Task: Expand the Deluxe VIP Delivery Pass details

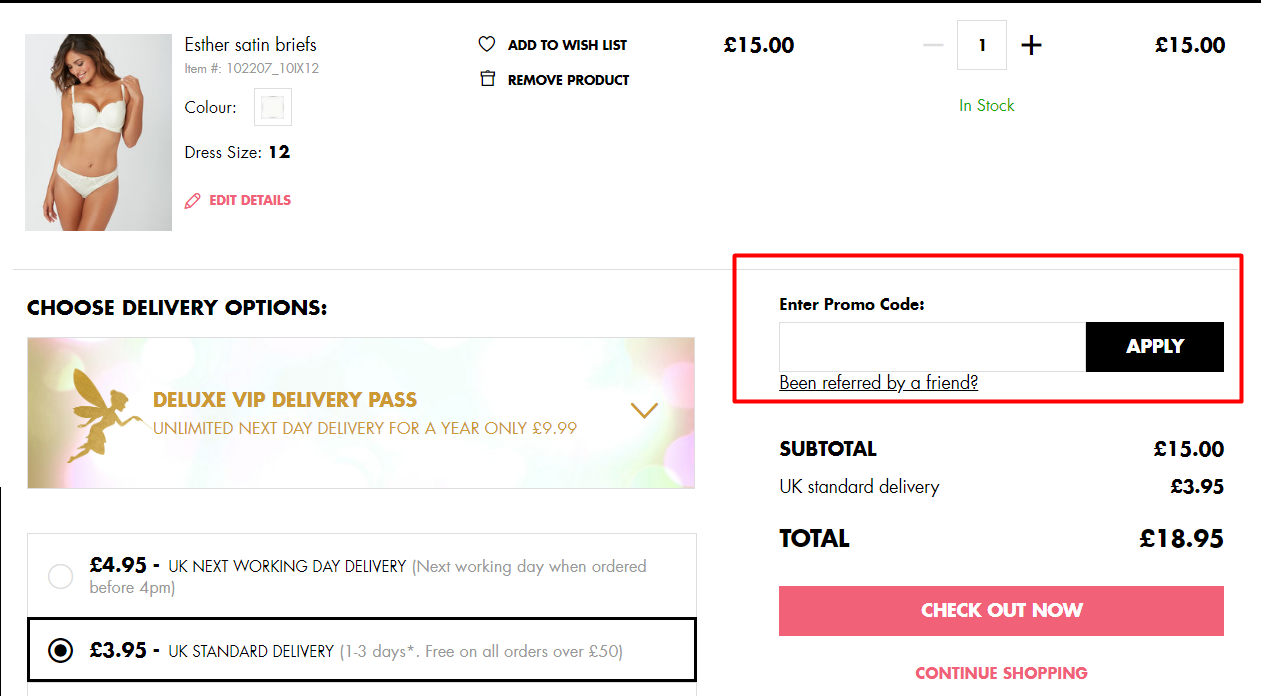Action: click(644, 410)
